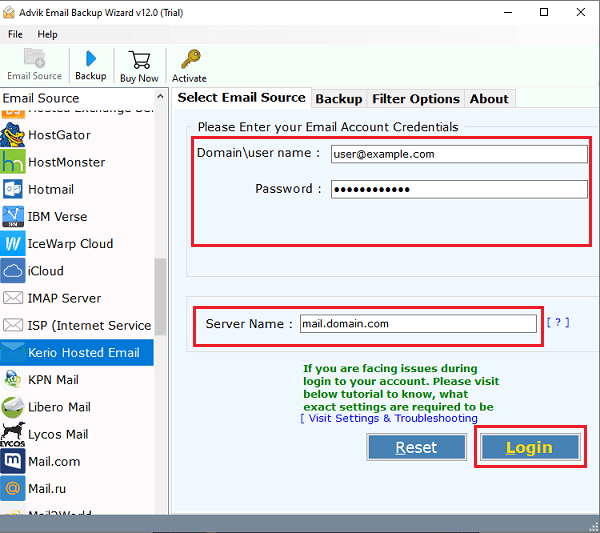Click the Kerio Hosted Email icon
Image resolution: width=600 pixels, height=533 pixels.
(13, 352)
